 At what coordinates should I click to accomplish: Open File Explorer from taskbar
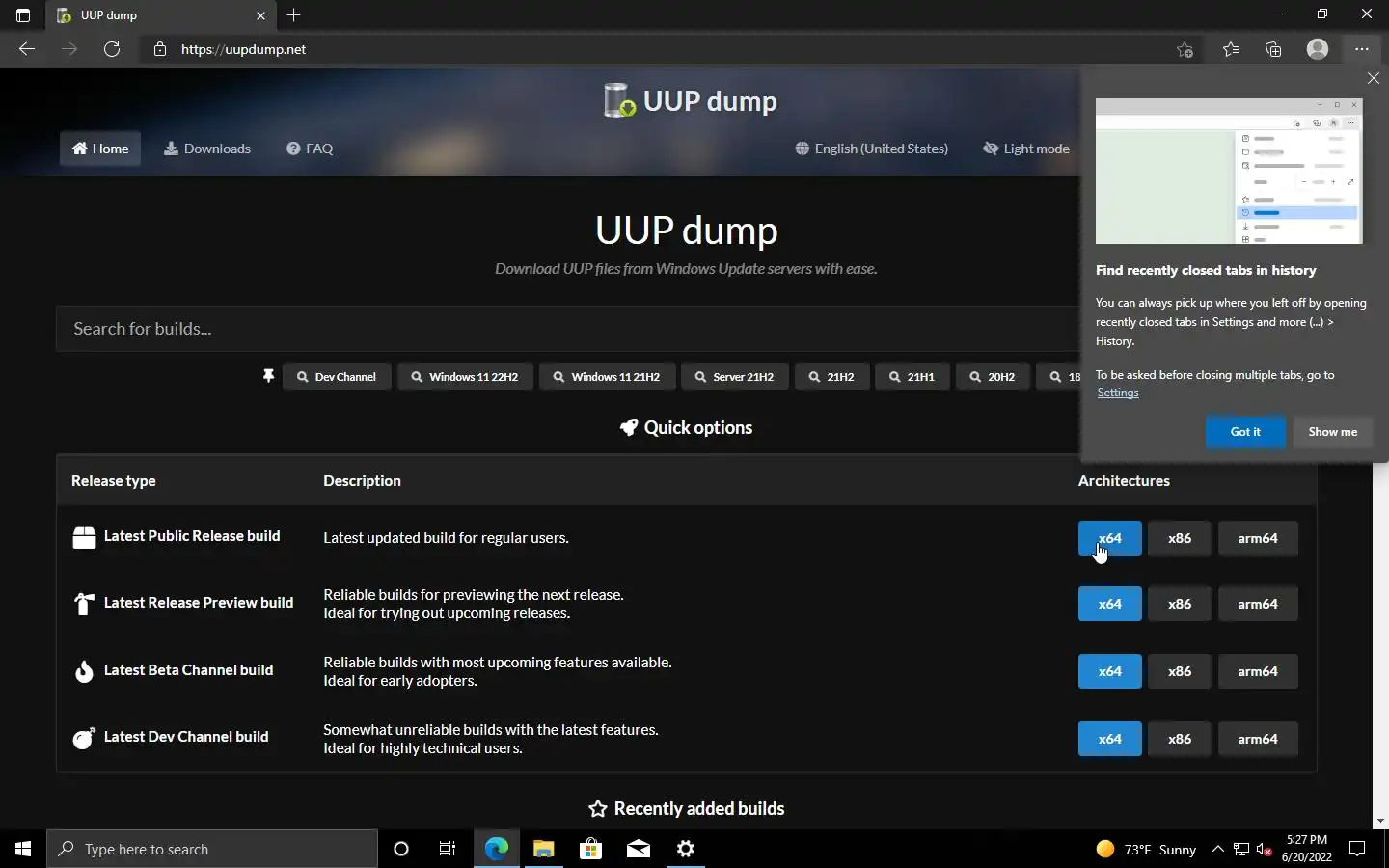[543, 849]
